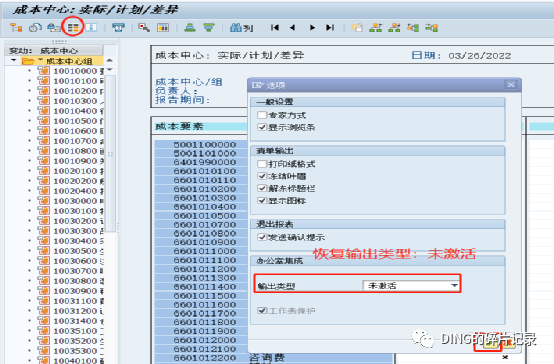Viewport: 554px width, 364px height.
Task: Toggle the 显示滚动条 checkbox
Action: tap(262, 127)
